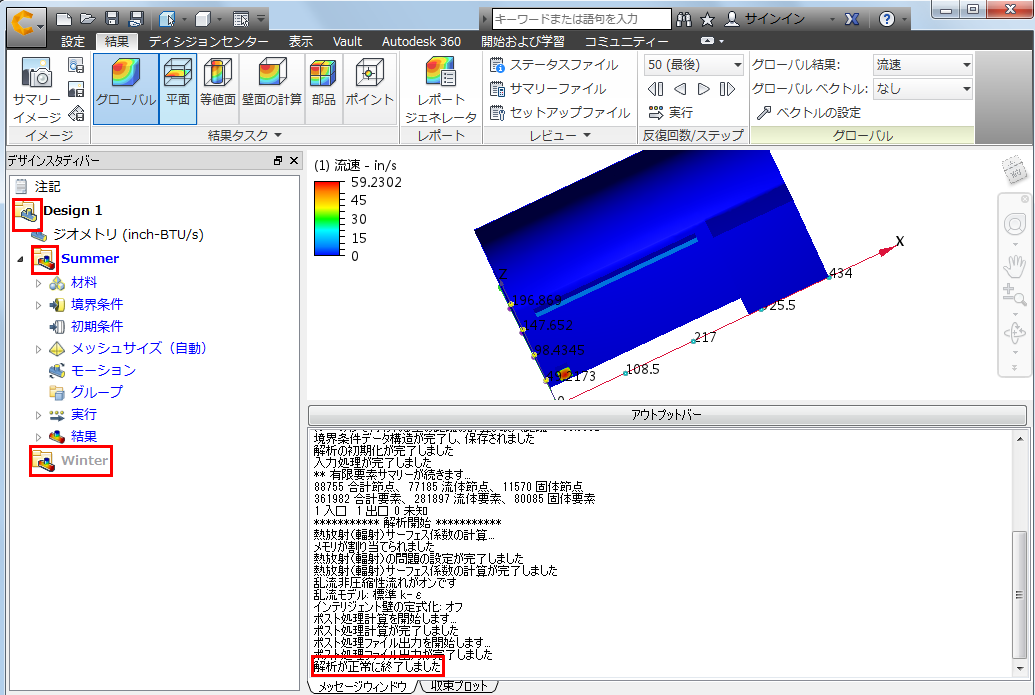Click the Save icon in quick access toolbar
The width and height of the screenshot is (1035, 695).
[112, 19]
